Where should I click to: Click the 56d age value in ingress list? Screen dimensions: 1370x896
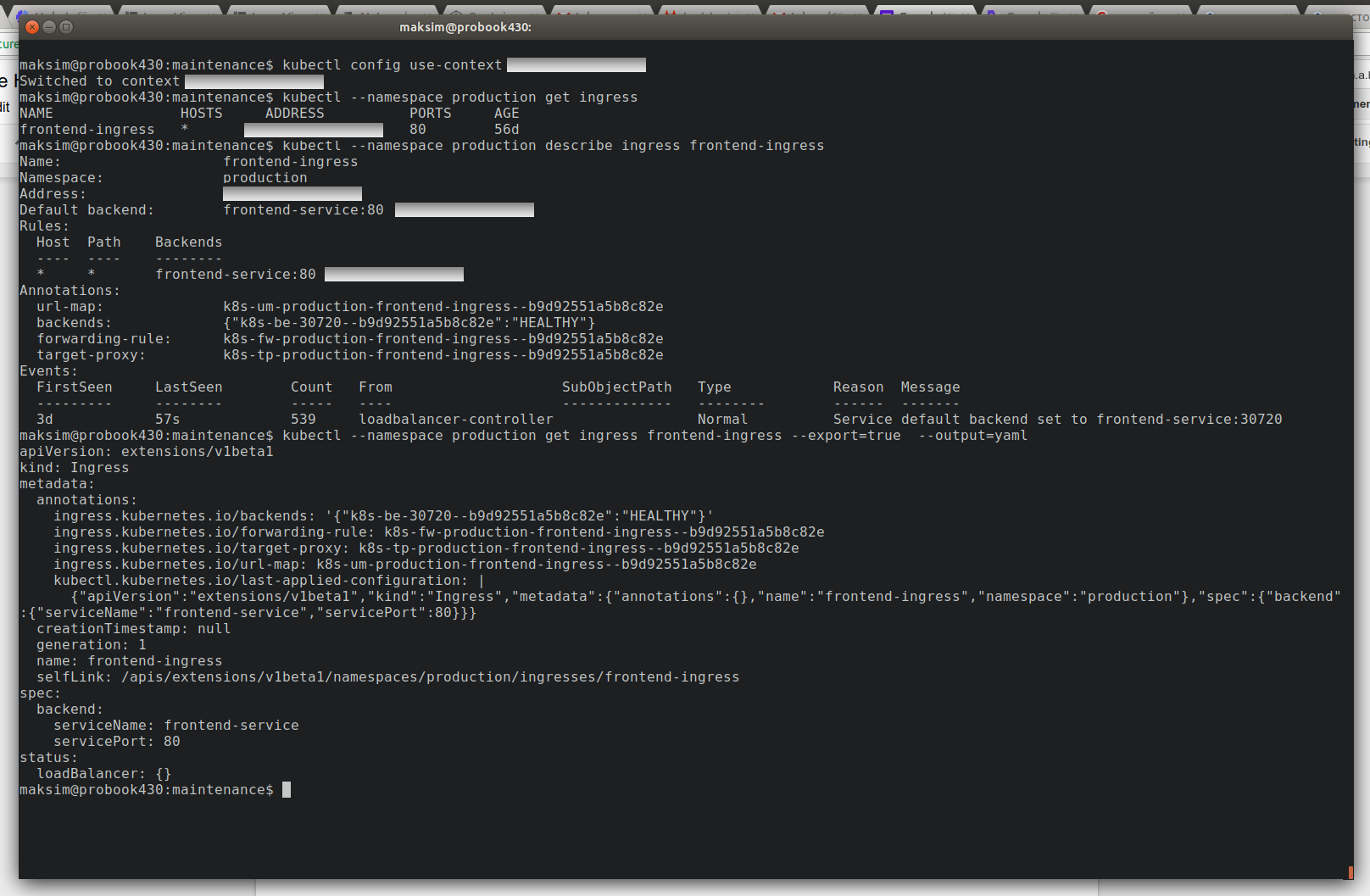(506, 130)
